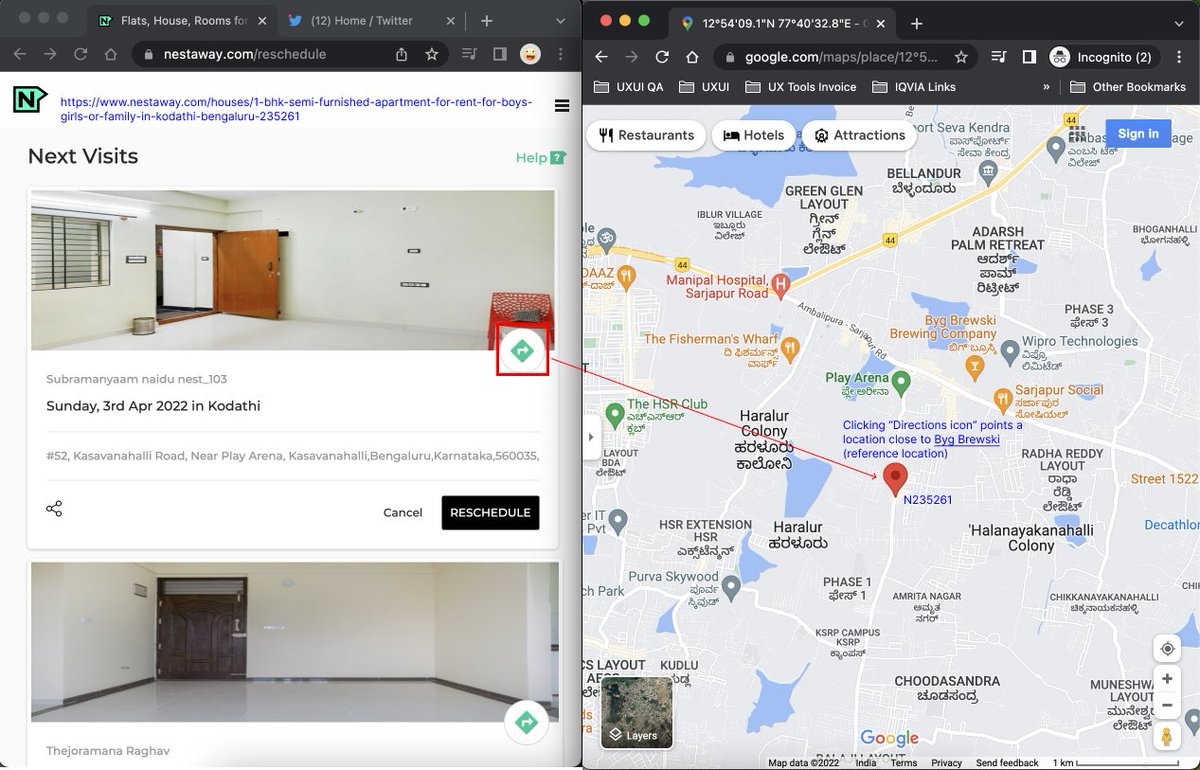Open a new tab in Maps browser window
Image resolution: width=1200 pixels, height=770 pixels.
(916, 23)
